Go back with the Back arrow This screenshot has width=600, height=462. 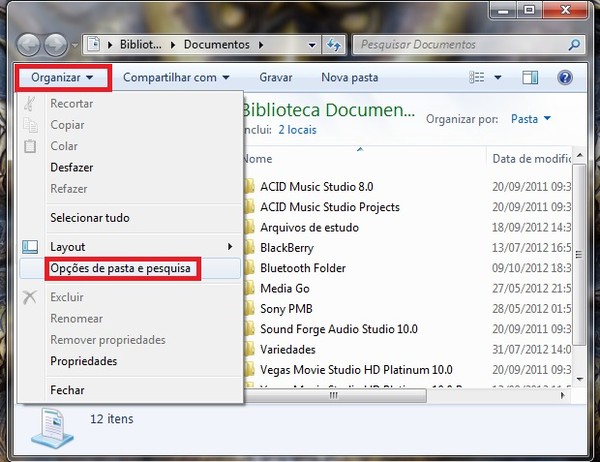click(28, 45)
